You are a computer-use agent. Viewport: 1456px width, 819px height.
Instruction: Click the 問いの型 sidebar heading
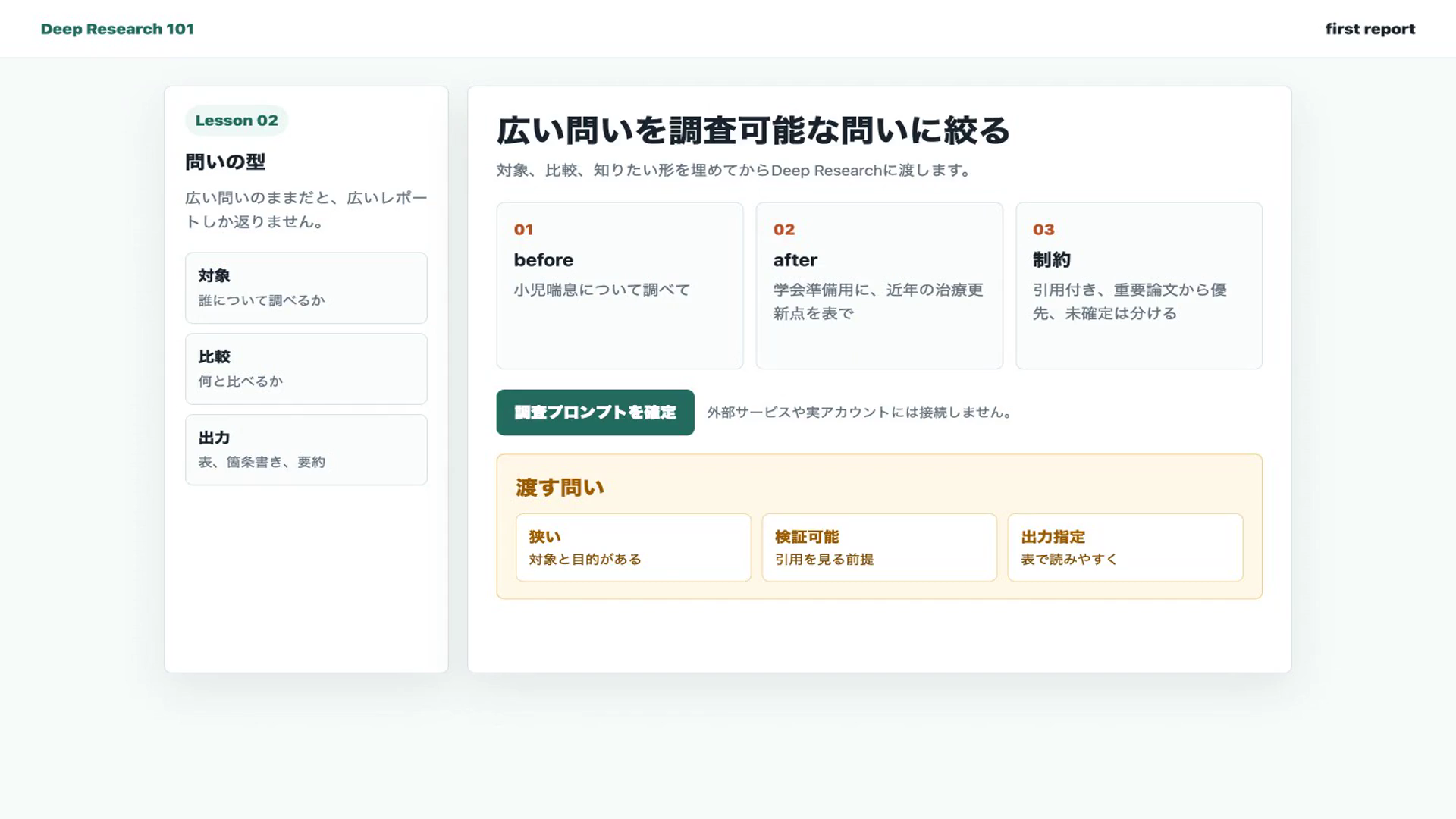[x=225, y=162]
